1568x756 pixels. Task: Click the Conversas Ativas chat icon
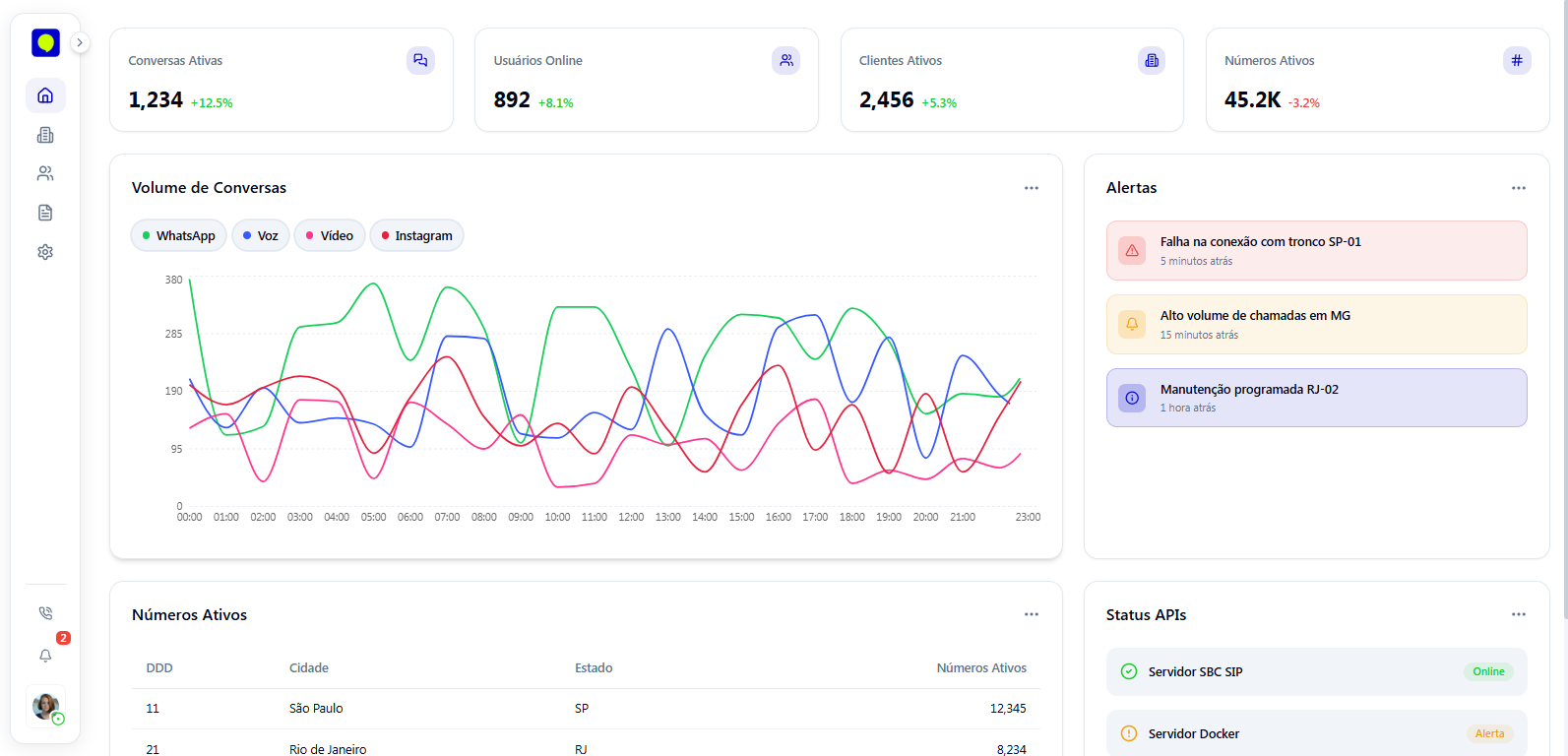tap(420, 60)
